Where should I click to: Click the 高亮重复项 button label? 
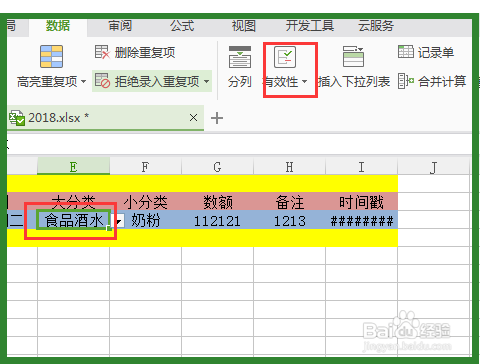47,81
